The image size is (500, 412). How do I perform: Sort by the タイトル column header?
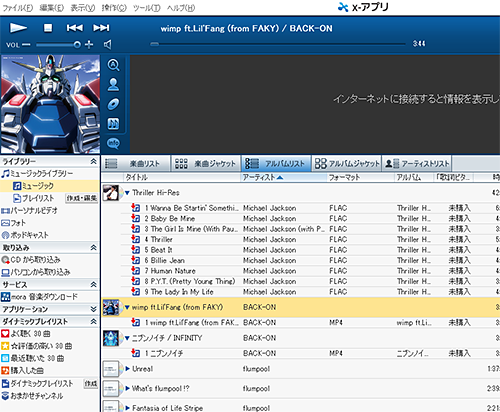coord(182,177)
